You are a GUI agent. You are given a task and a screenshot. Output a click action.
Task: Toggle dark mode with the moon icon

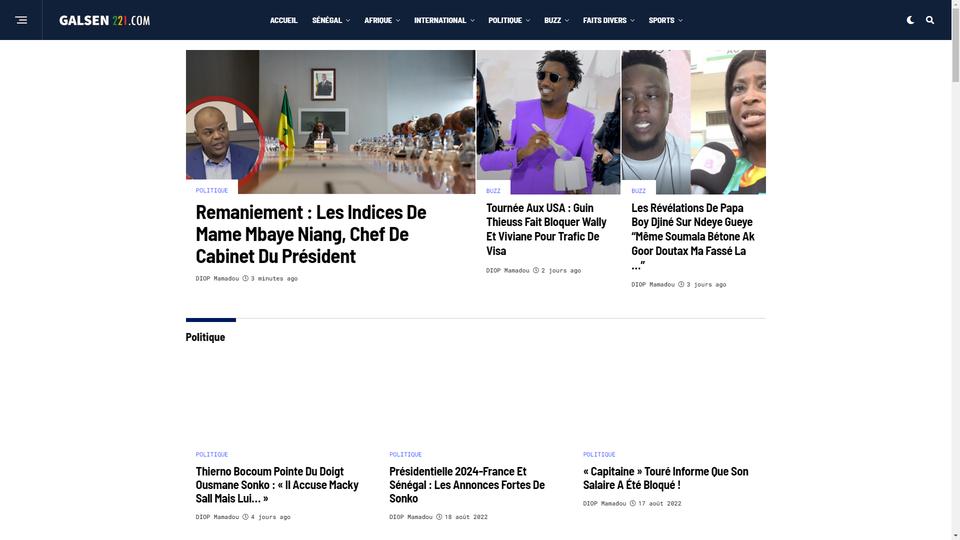[910, 20]
